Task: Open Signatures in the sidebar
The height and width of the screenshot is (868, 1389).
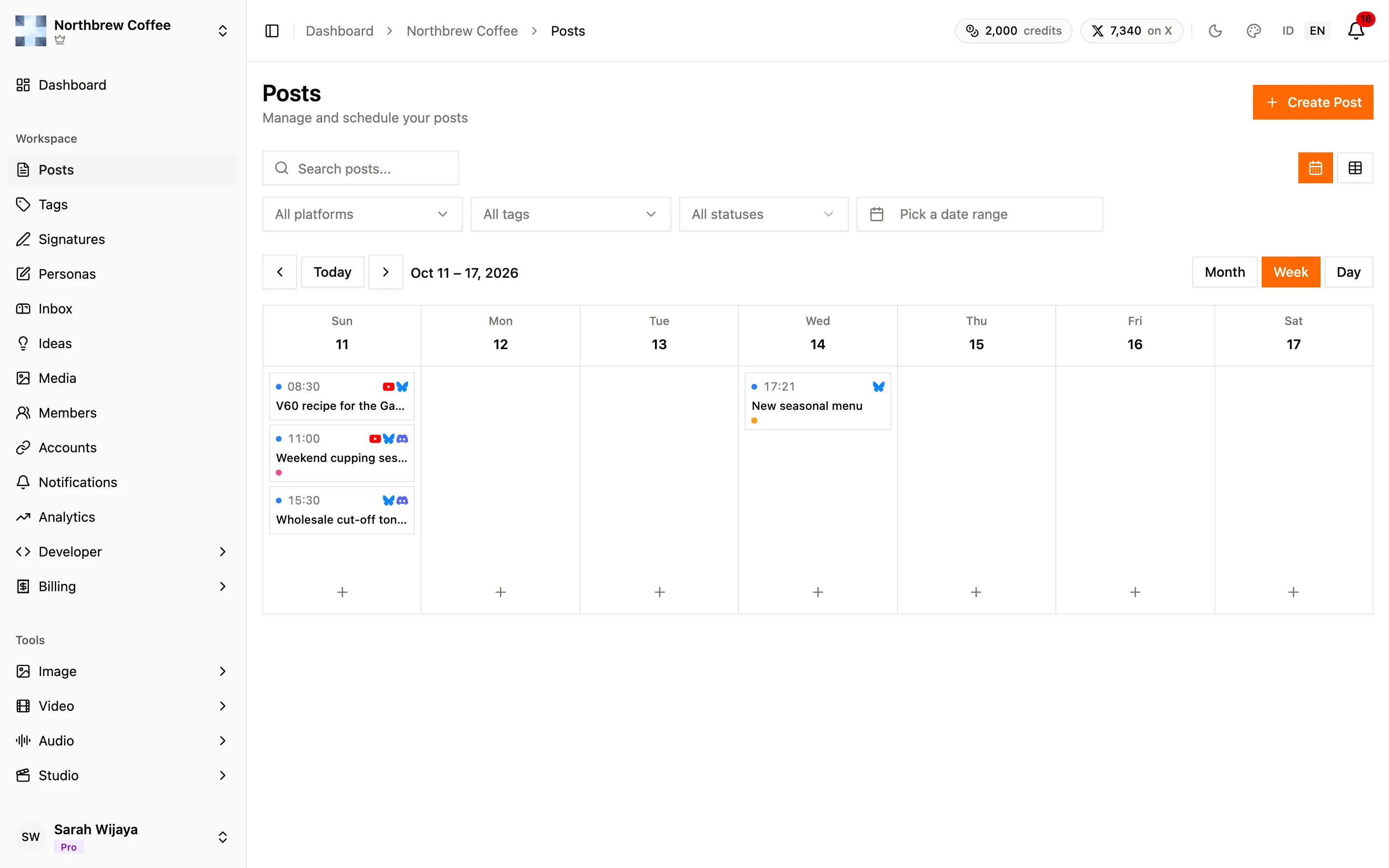Action: (123, 239)
